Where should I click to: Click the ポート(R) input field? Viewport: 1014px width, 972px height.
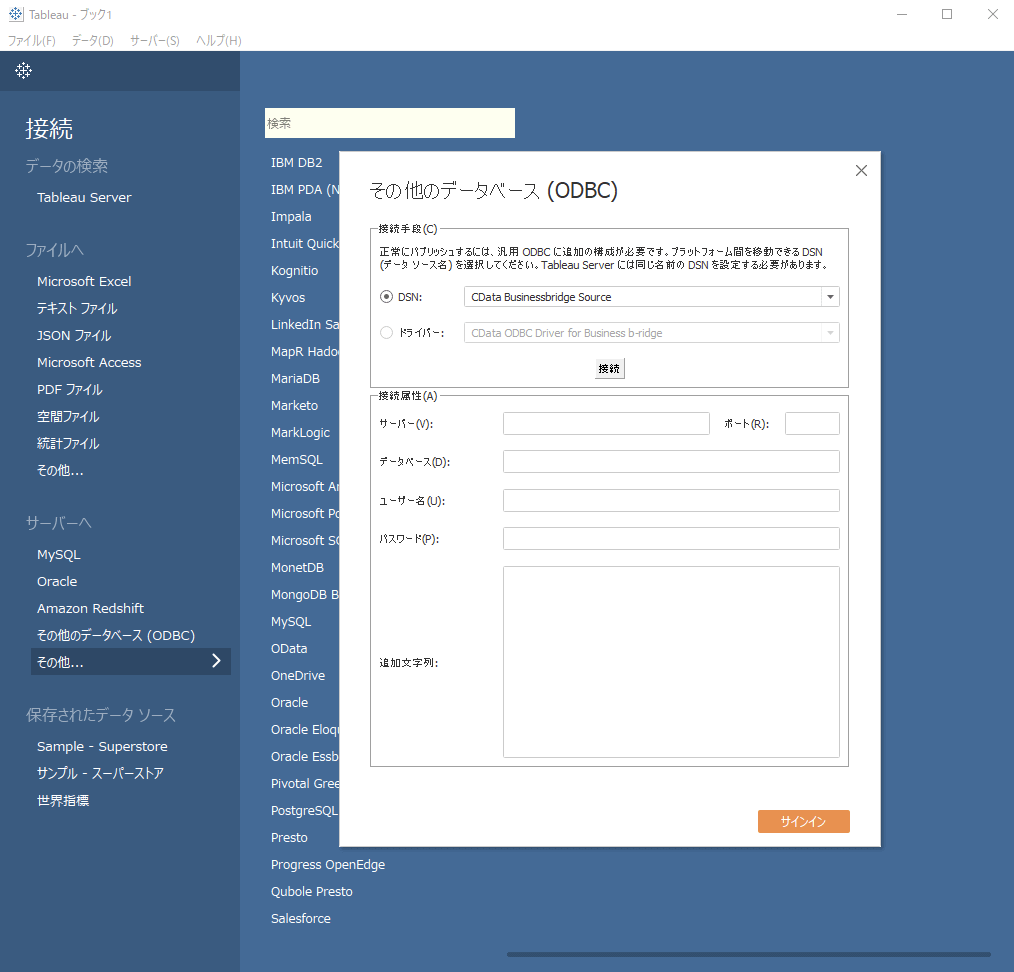(812, 424)
